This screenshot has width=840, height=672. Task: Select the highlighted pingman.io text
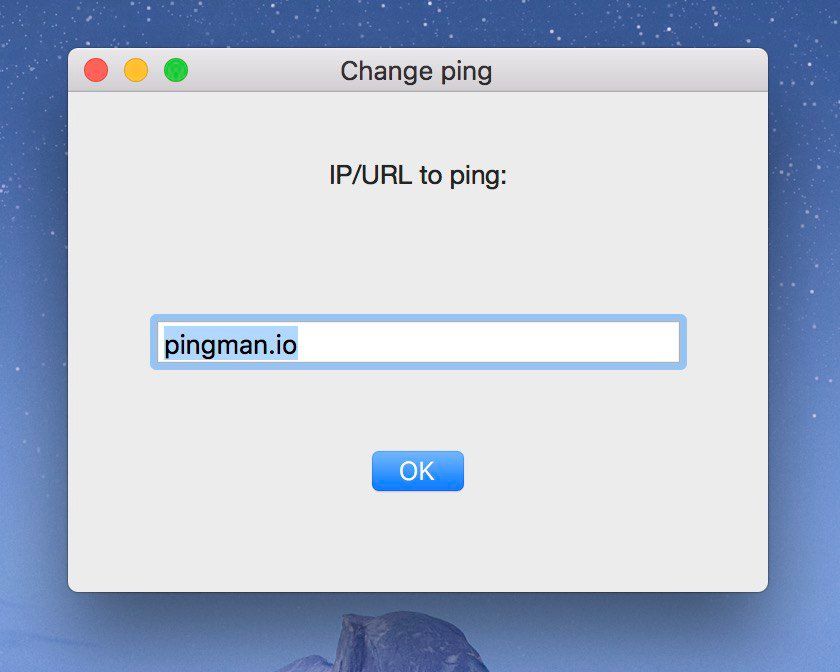click(230, 344)
